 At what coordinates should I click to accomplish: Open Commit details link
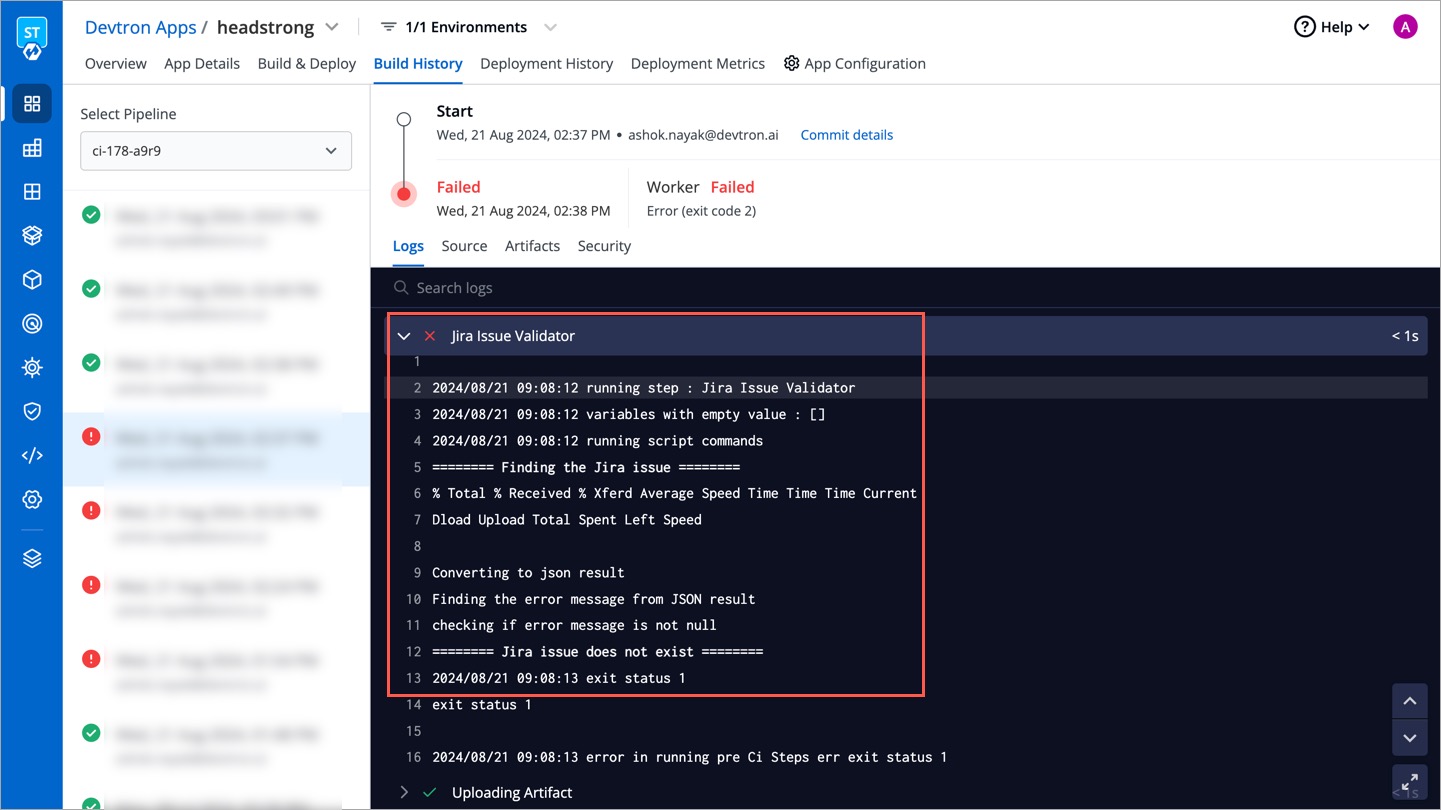pyautogui.click(x=846, y=134)
